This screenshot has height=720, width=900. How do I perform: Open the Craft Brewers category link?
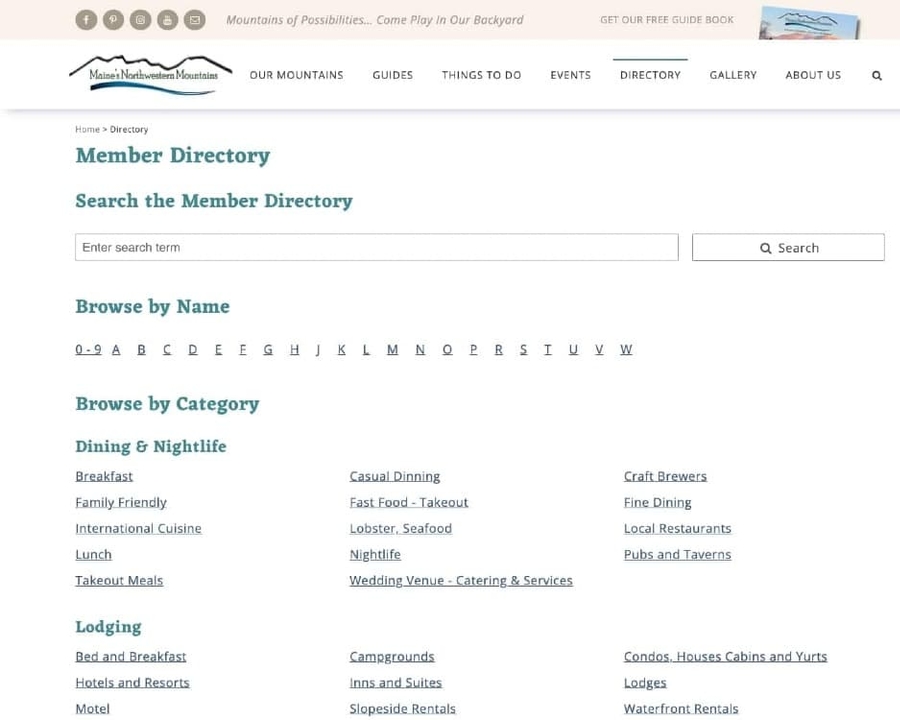point(665,475)
